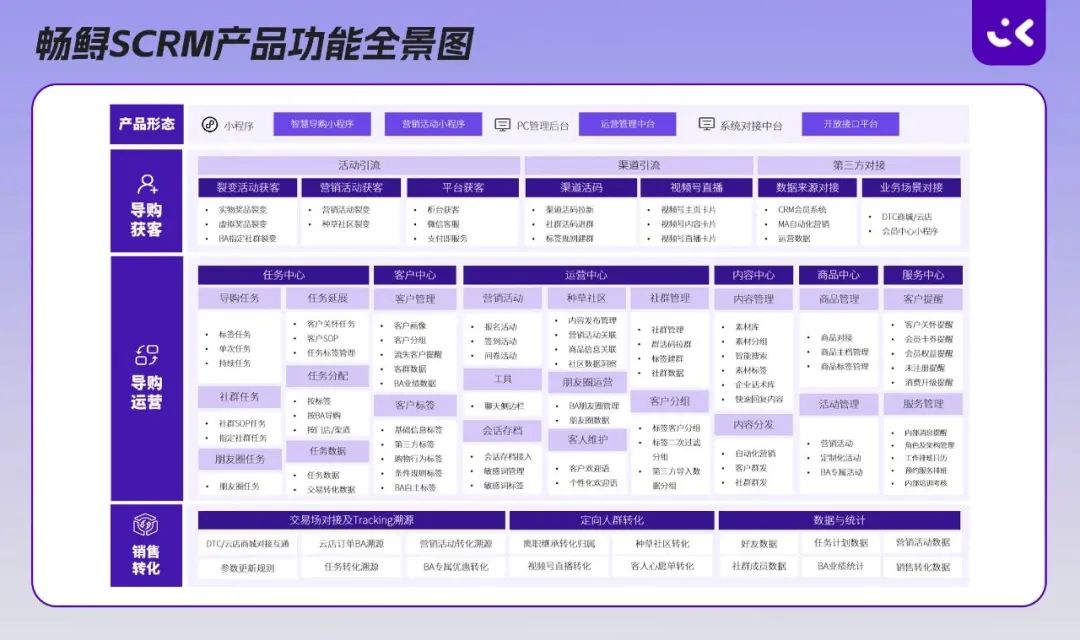Image resolution: width=1080 pixels, height=640 pixels.
Task: Select the 平台获客 header
Action: [x=463, y=187]
